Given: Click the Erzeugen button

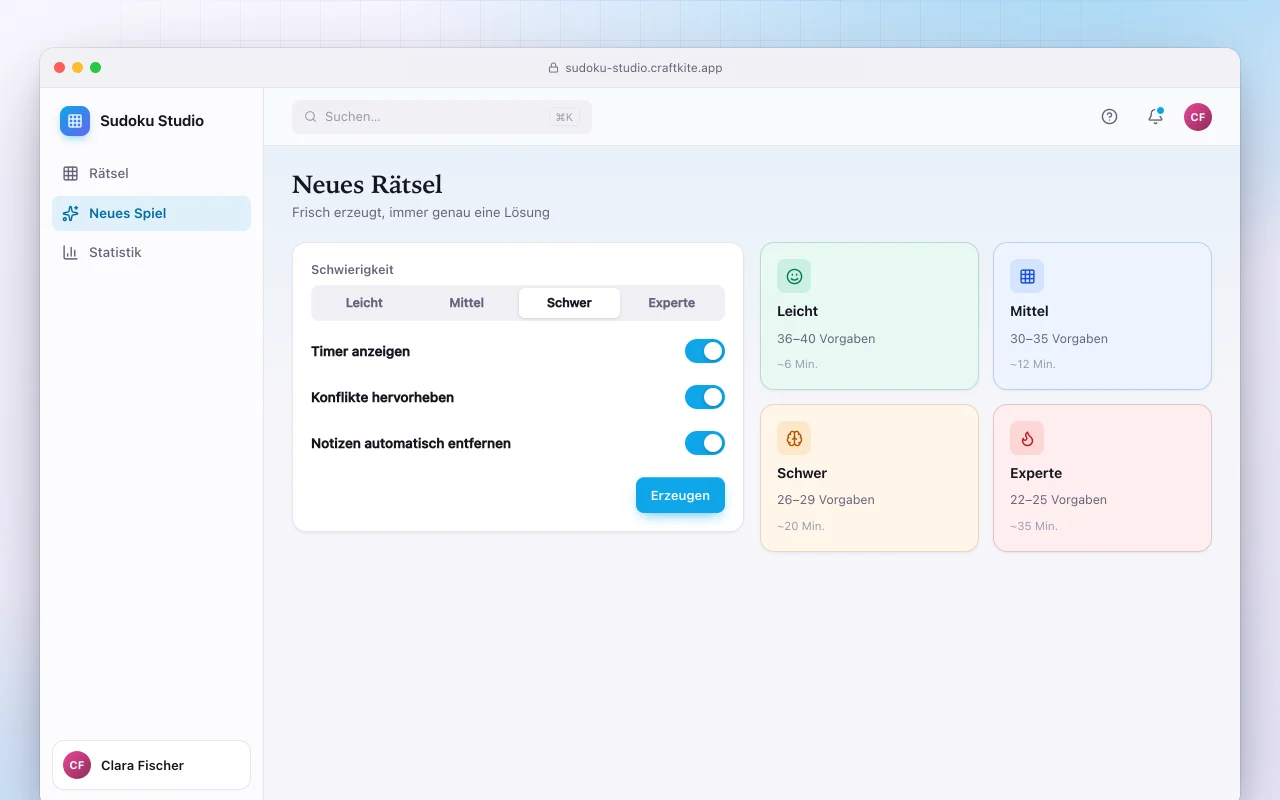Looking at the screenshot, I should (680, 495).
